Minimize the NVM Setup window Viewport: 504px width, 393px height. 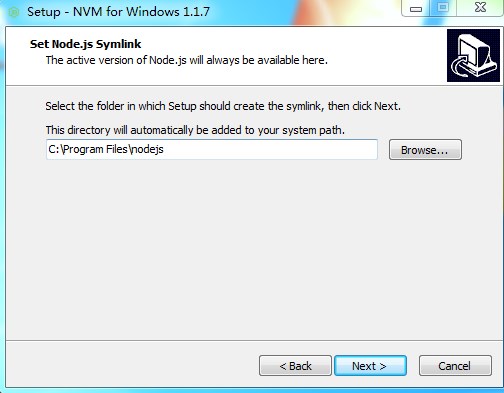tap(416, 8)
